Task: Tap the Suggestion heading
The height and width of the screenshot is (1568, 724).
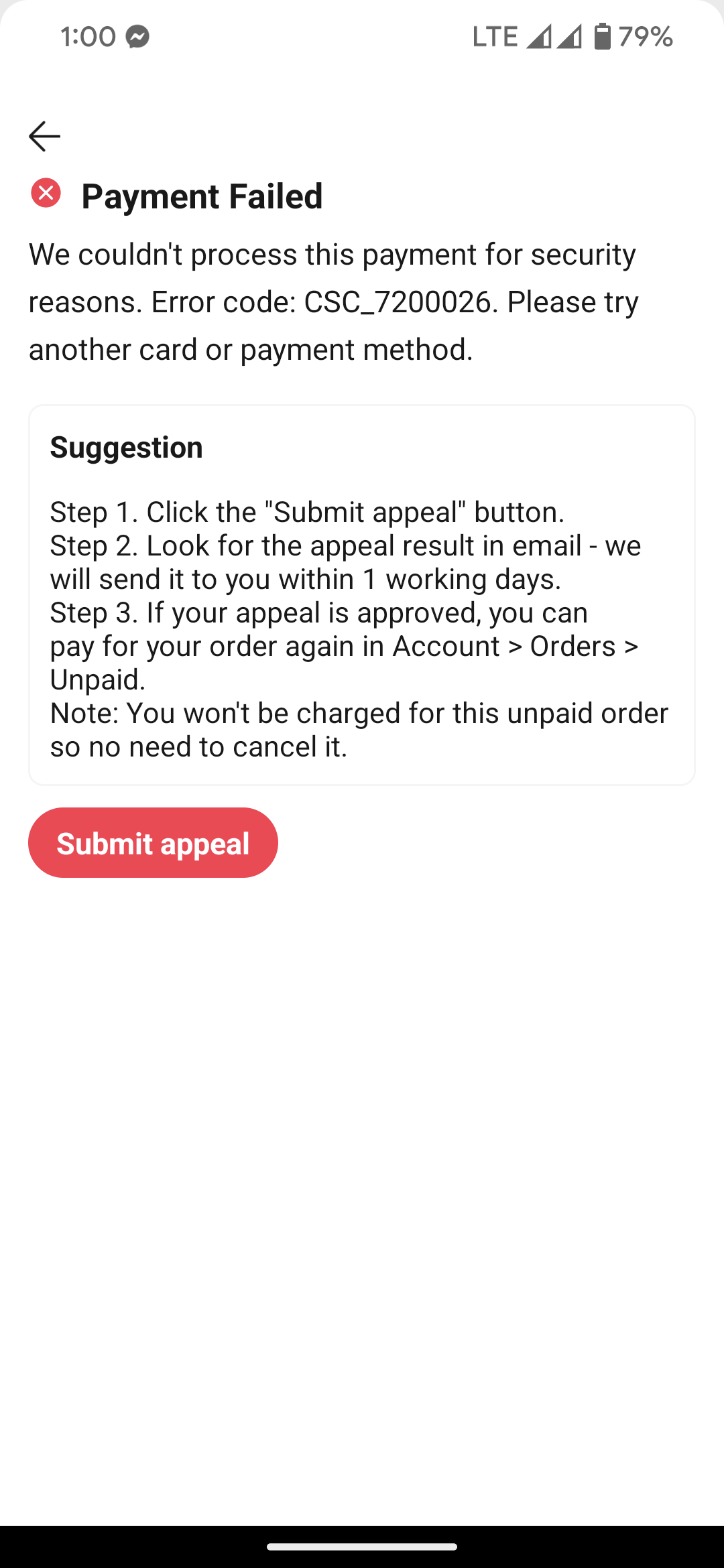Action: pyautogui.click(x=126, y=447)
